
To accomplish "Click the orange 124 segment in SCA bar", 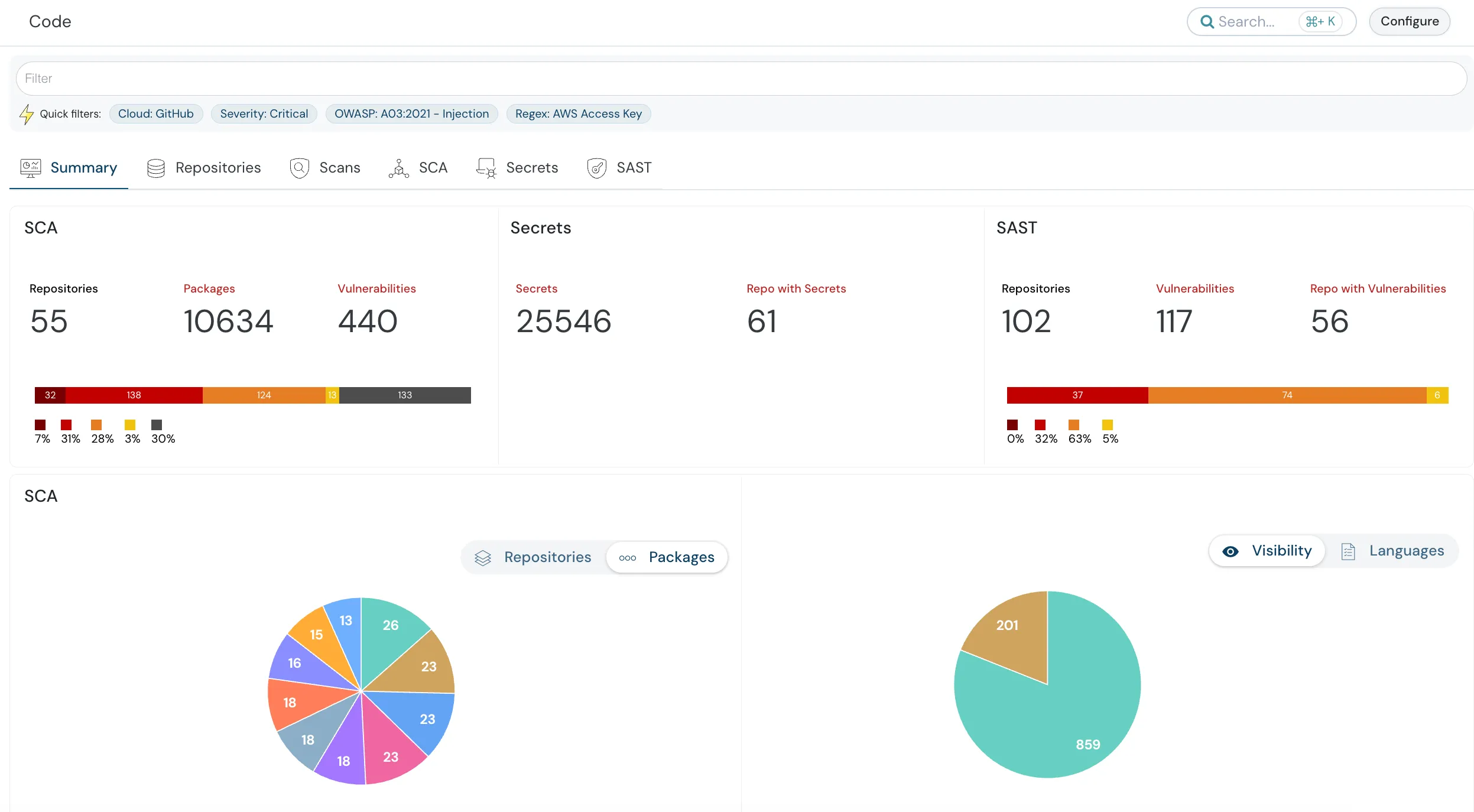I will point(264,395).
